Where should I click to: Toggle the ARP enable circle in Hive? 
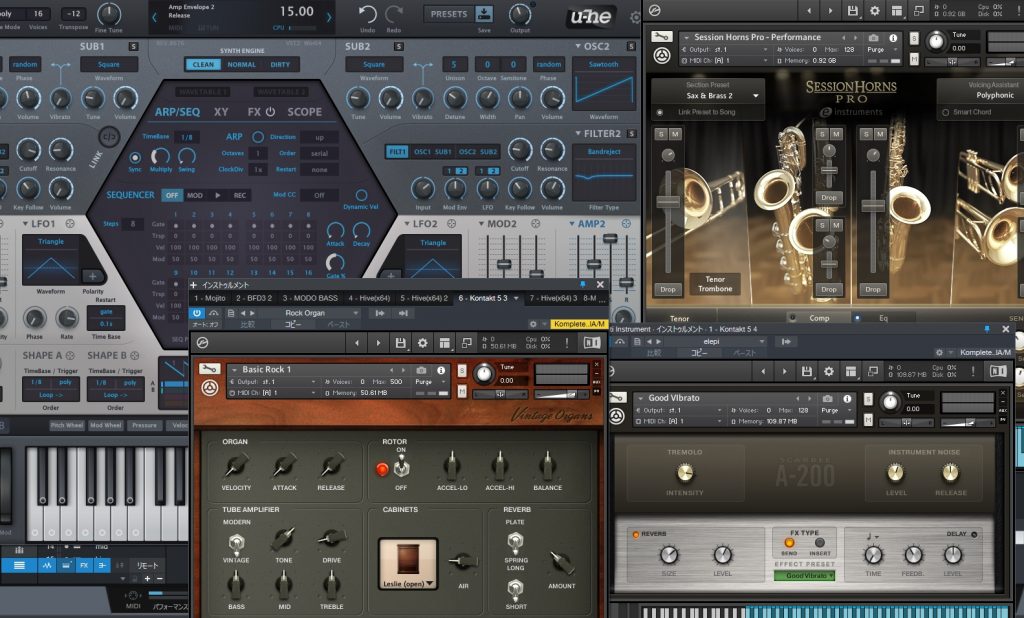258,137
